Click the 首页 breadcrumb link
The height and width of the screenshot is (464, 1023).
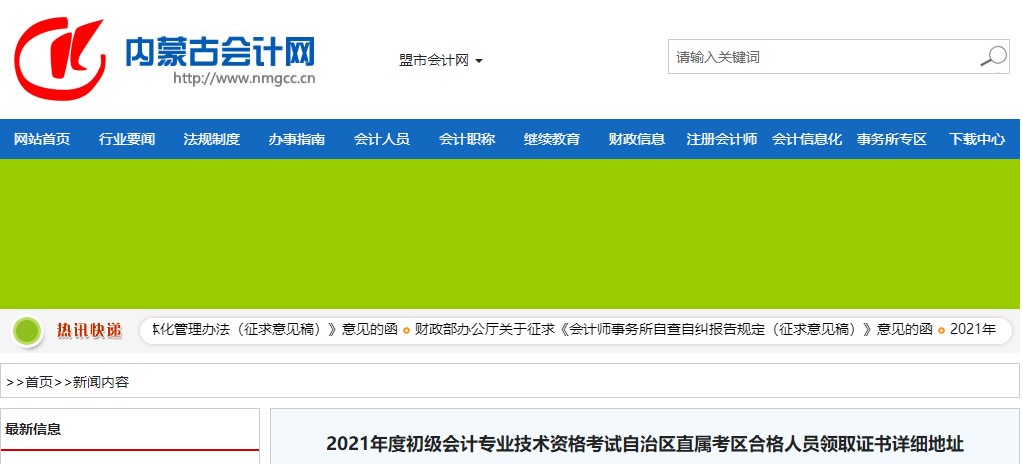(39, 382)
